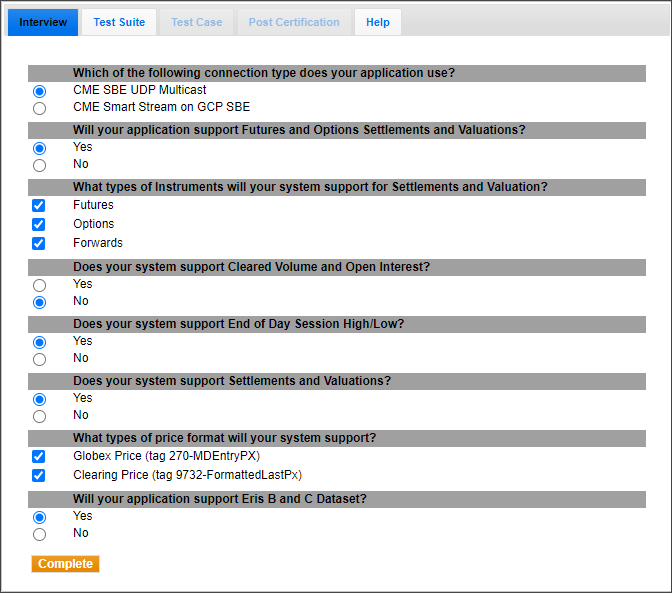
Task: Click the orange Complete button
Action: 65,564
